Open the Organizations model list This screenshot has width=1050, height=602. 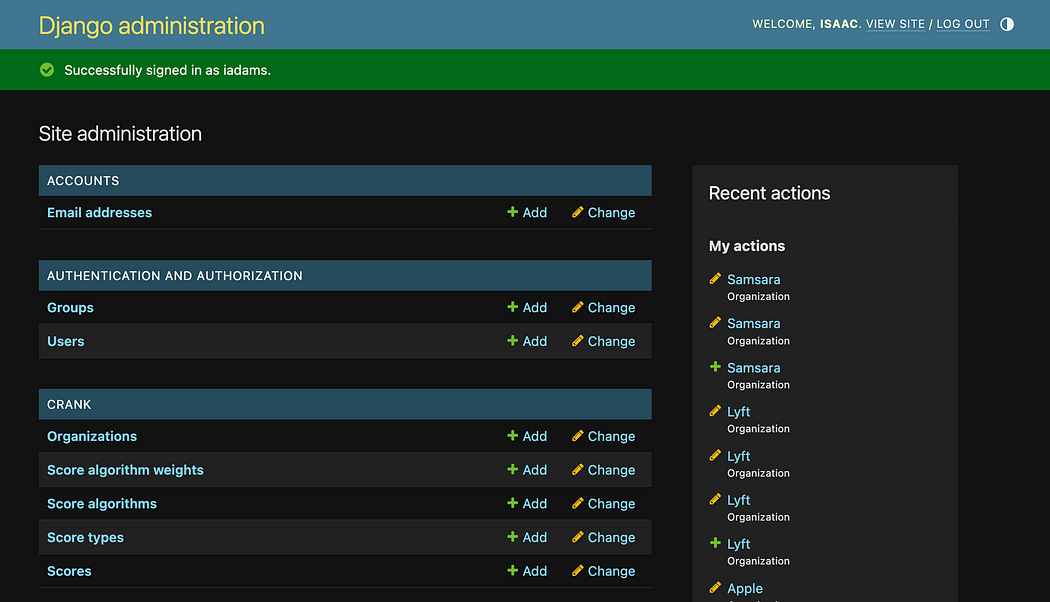[92, 436]
